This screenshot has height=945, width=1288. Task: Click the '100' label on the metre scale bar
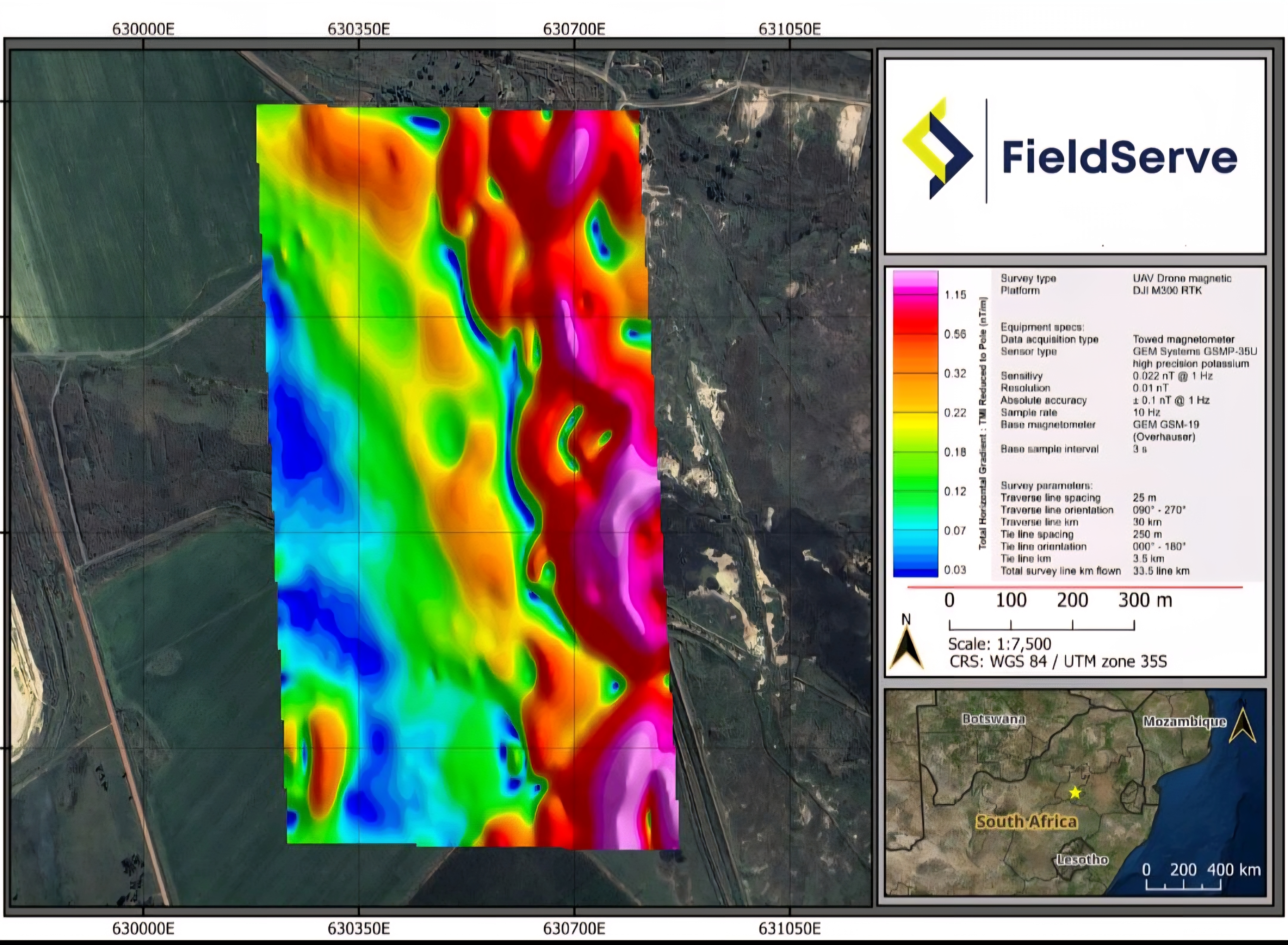click(x=1011, y=600)
